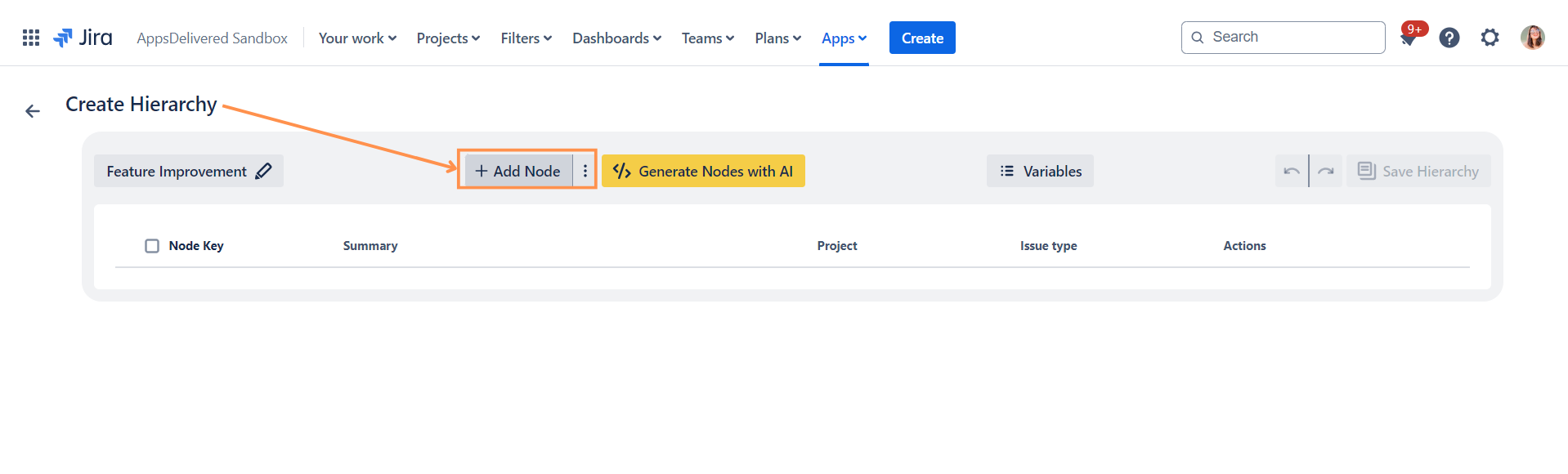The height and width of the screenshot is (474, 1568).
Task: Click the Jira logo
Action: click(83, 38)
